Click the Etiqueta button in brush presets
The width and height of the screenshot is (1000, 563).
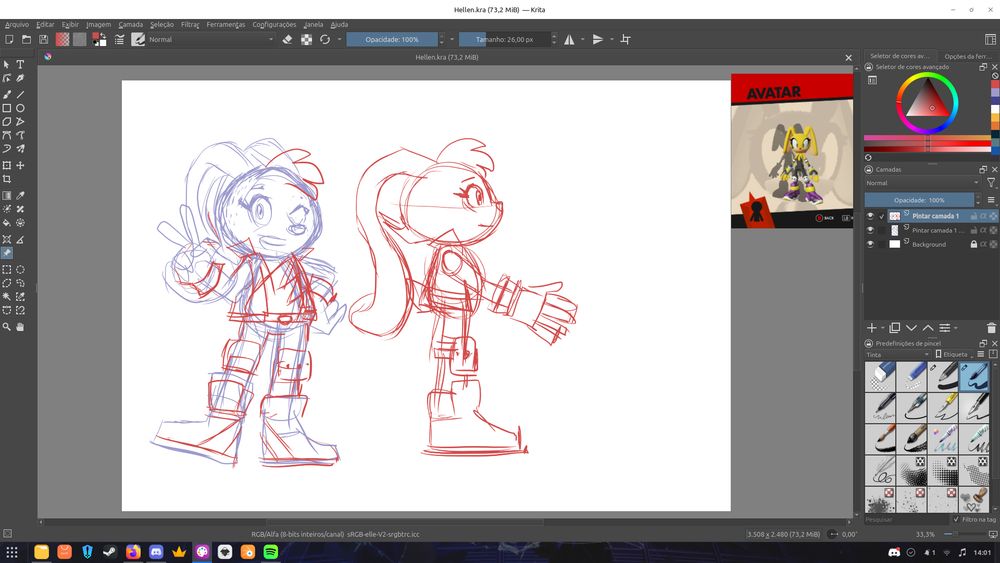[953, 354]
